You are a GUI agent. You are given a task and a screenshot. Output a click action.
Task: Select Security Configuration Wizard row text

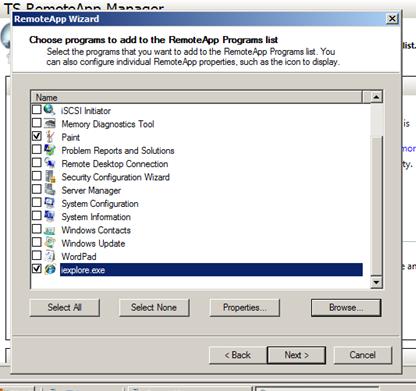[x=115, y=177]
